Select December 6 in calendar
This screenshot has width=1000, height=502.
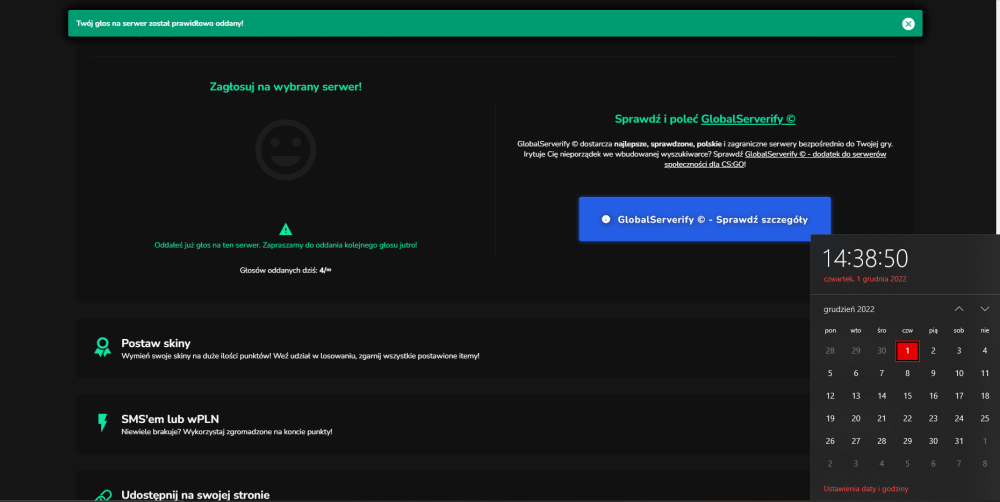856,373
